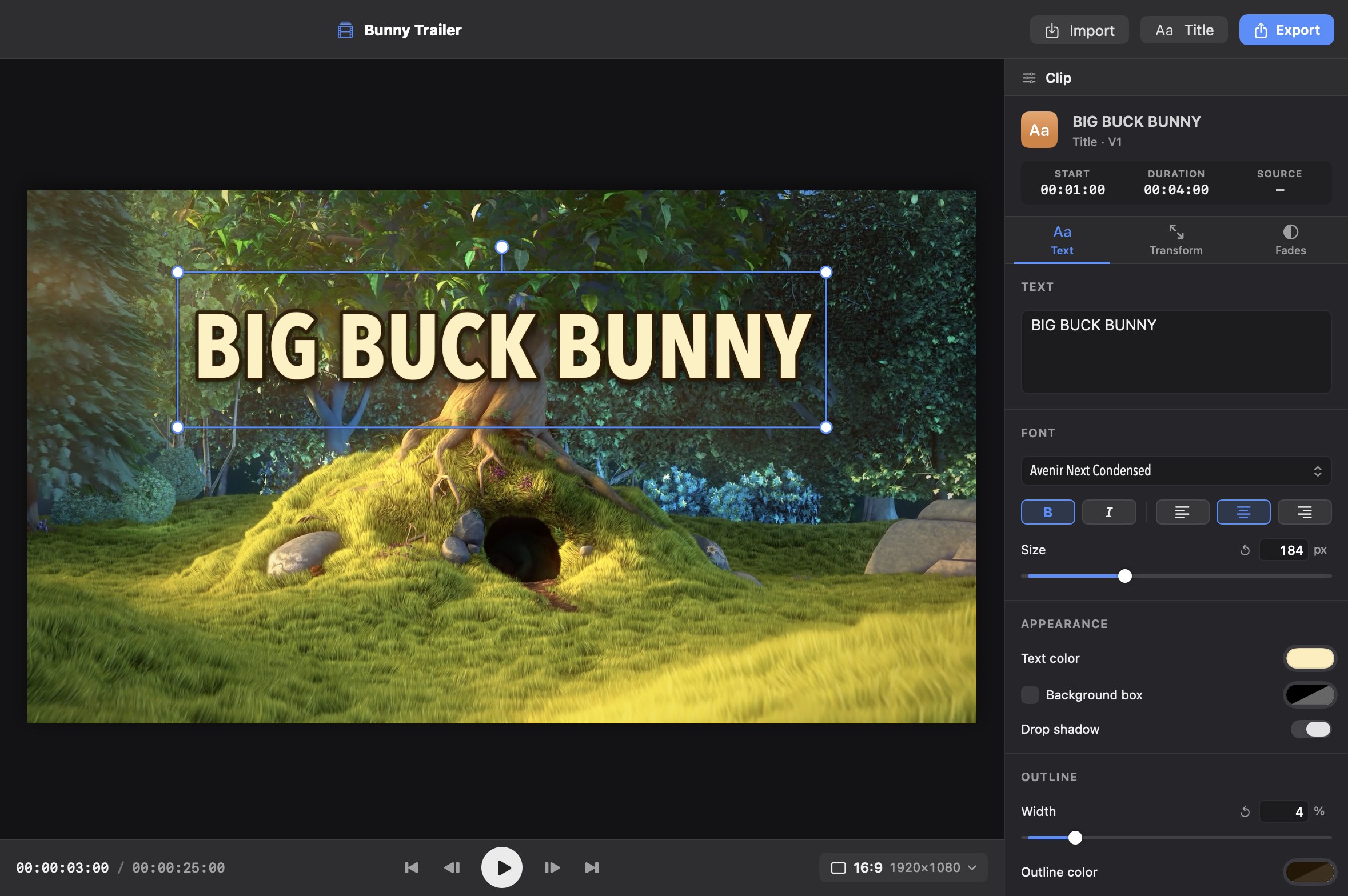The image size is (1348, 896).
Task: Reset the outline width value
Action: click(x=1245, y=812)
